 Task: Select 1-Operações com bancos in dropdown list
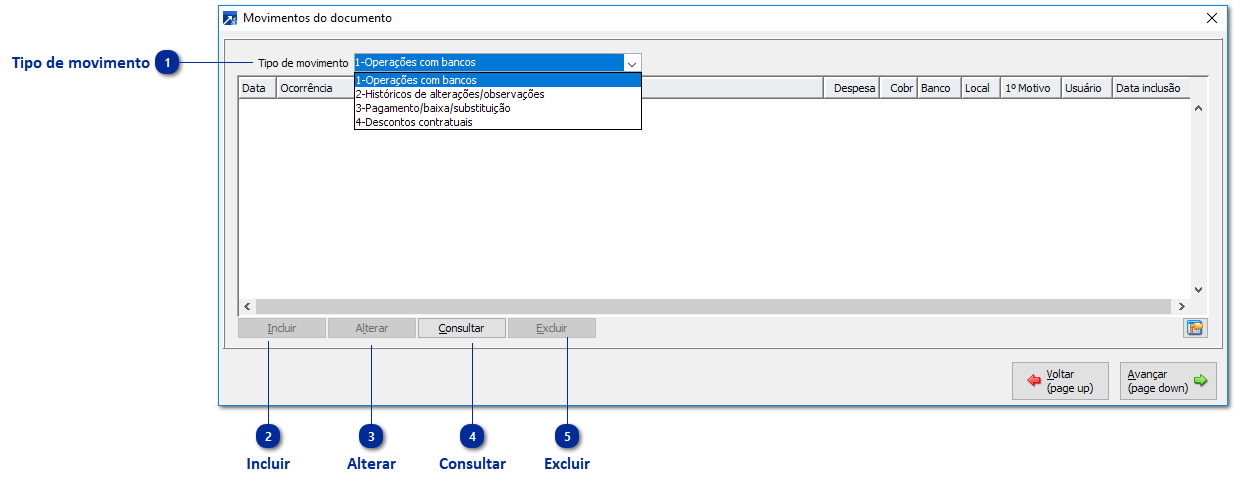[497, 80]
